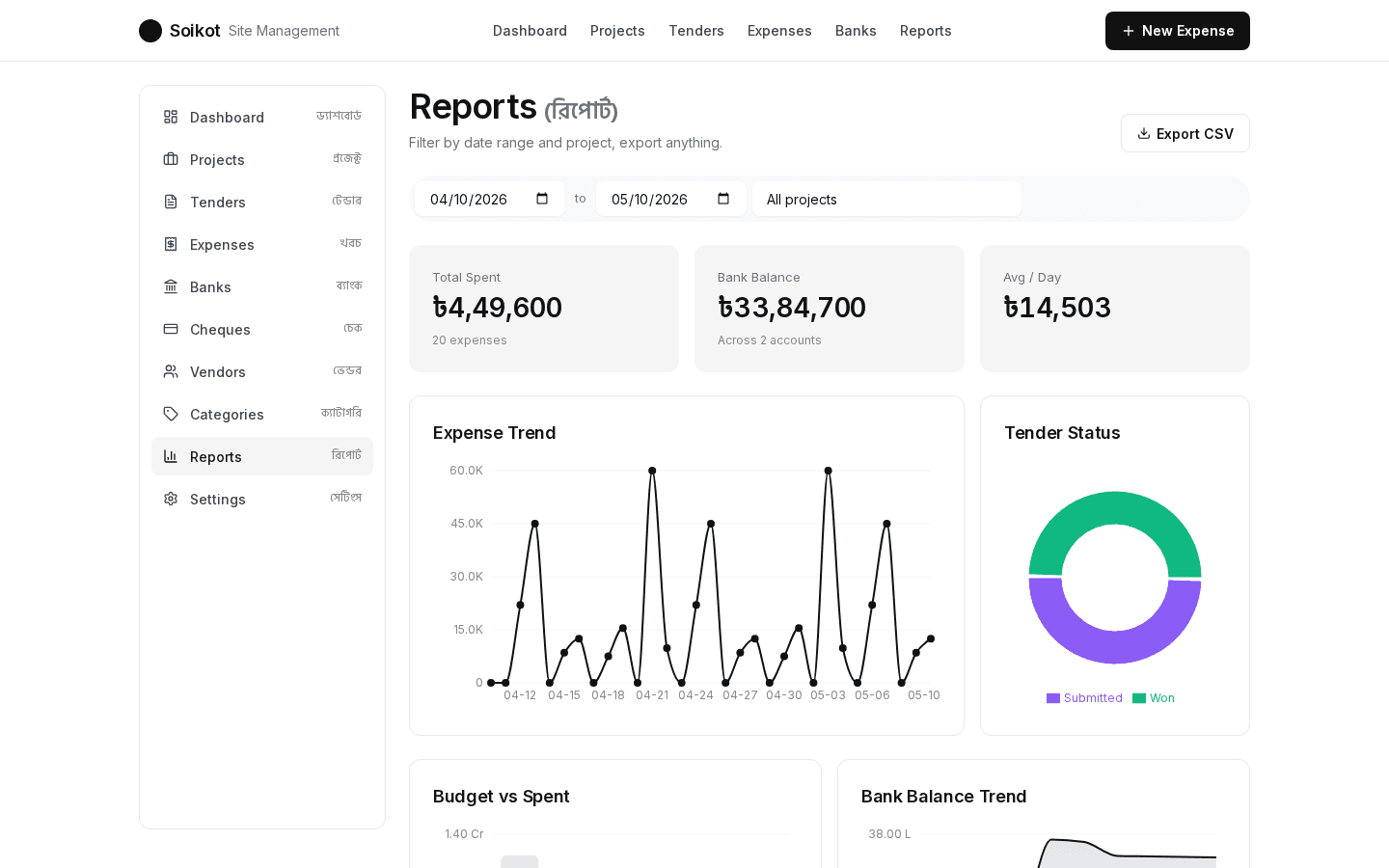Click the Categories tag icon in sidebar
This screenshot has width=1389, height=868.
(x=171, y=414)
